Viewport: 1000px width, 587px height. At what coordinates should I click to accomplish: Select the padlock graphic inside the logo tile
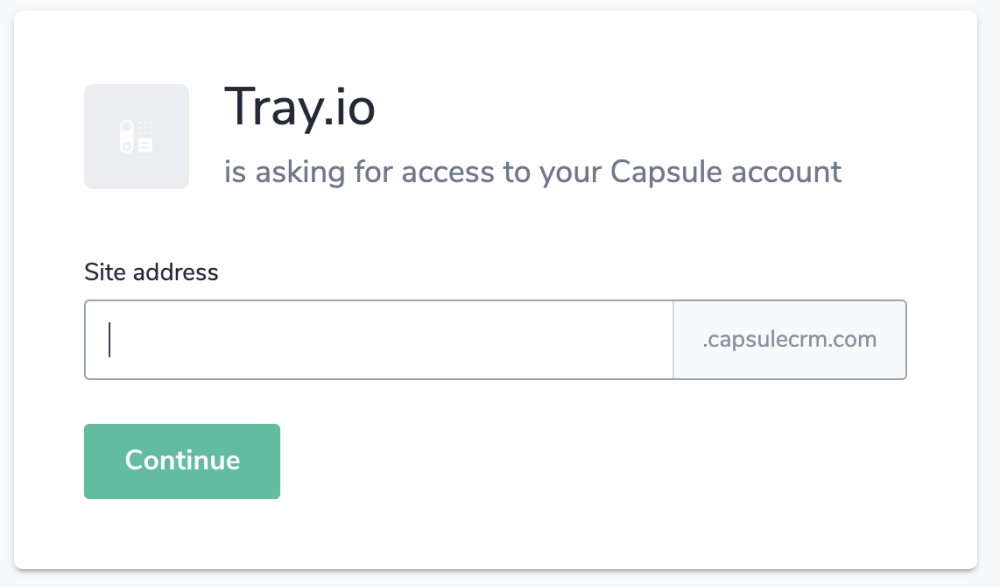coord(127,135)
